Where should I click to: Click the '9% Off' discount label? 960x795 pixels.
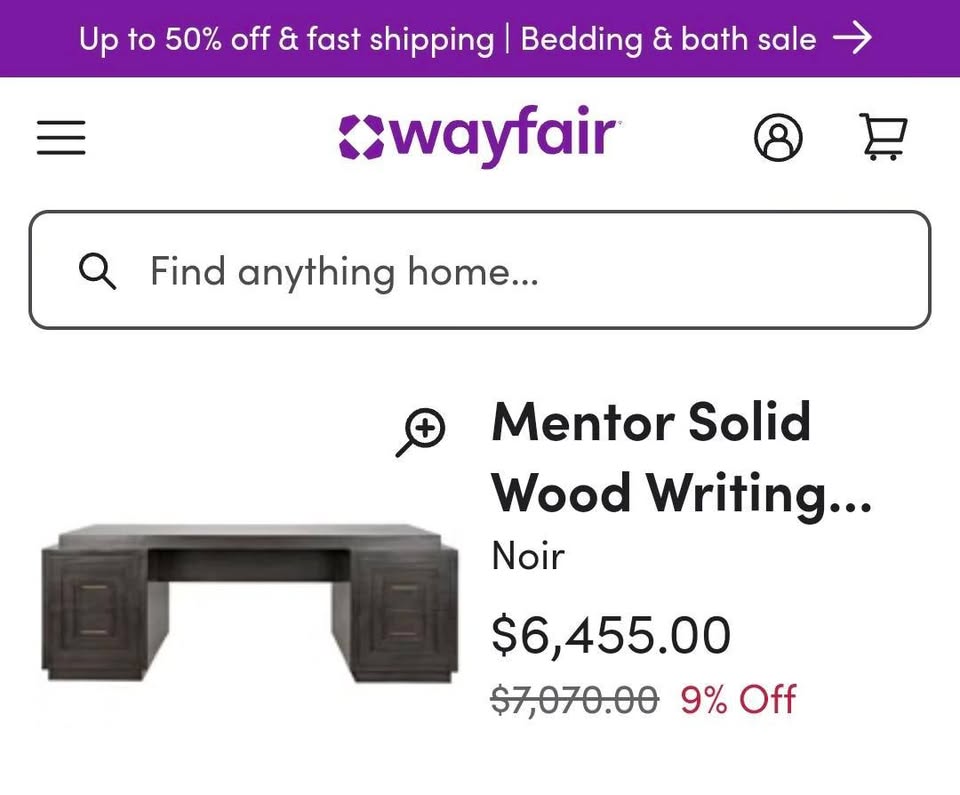[x=738, y=699]
